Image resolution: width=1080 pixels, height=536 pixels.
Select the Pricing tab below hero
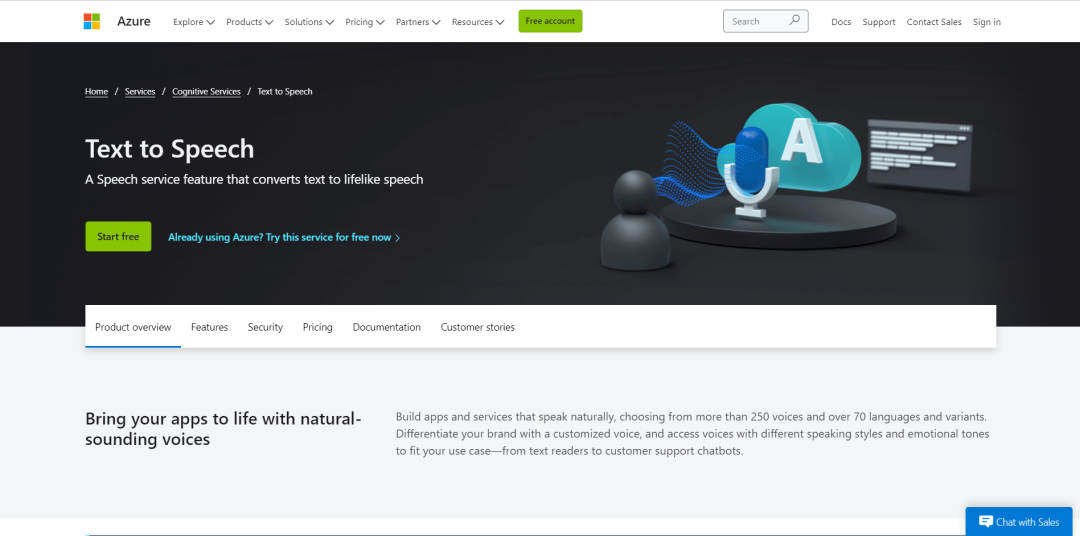point(318,327)
